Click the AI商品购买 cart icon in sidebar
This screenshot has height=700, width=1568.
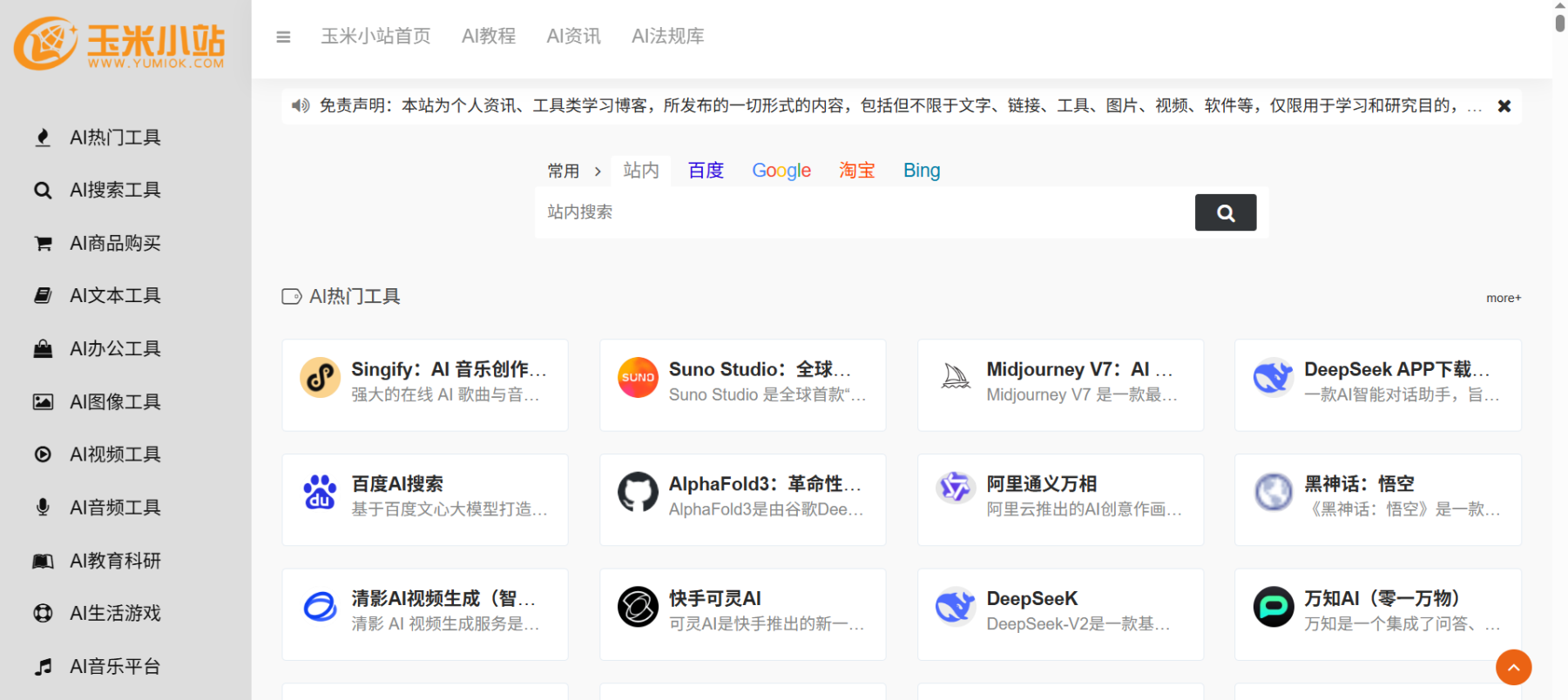(x=43, y=243)
